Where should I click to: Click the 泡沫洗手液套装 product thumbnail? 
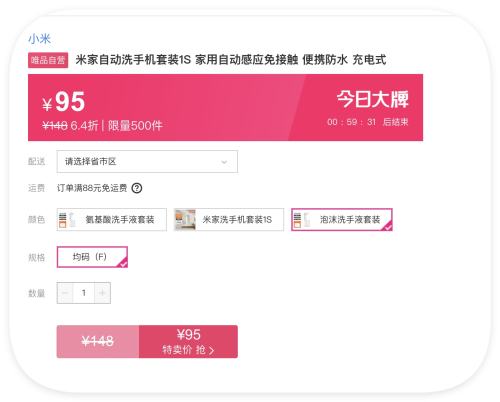tap(302, 220)
